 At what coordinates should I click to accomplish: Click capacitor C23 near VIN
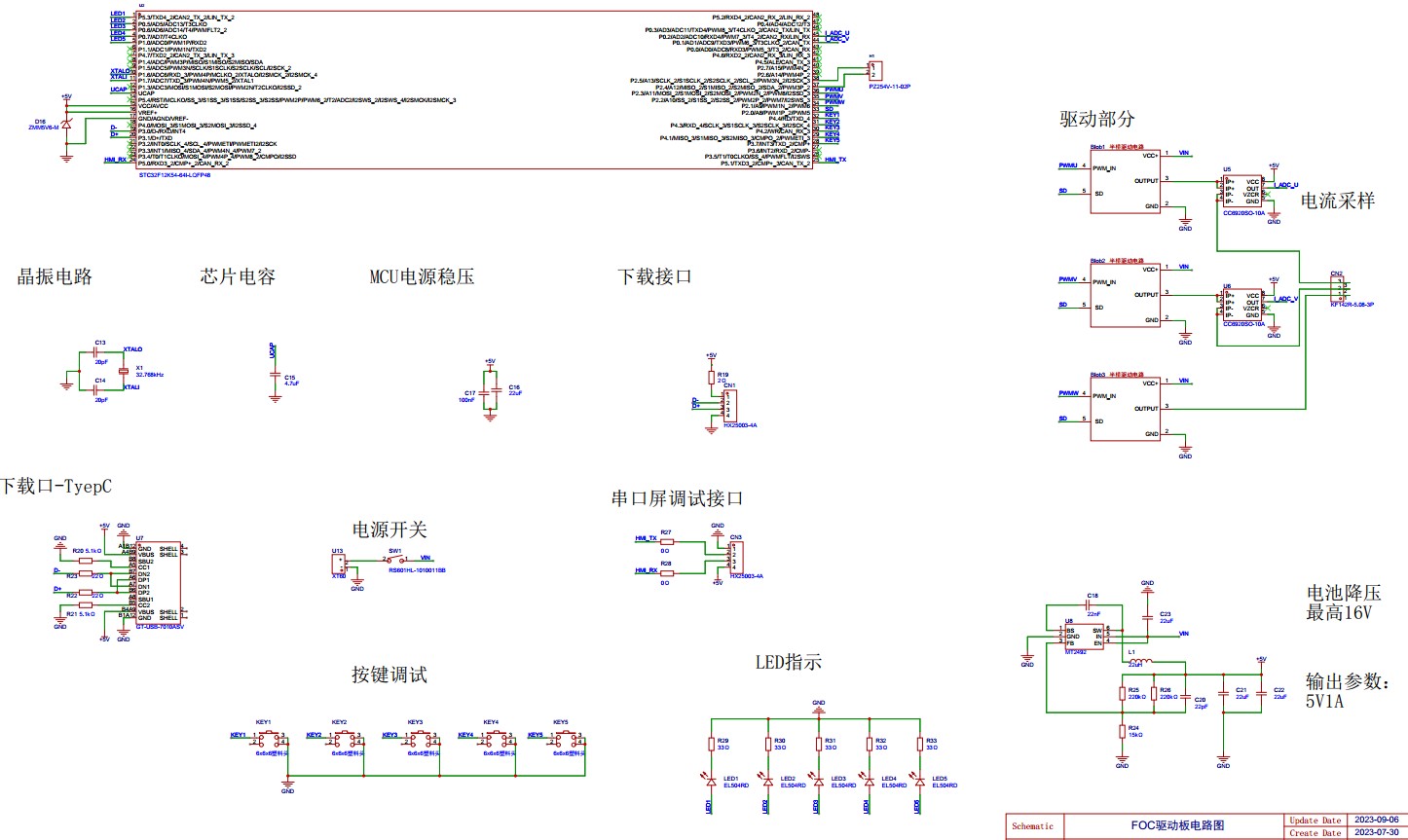(1147, 616)
